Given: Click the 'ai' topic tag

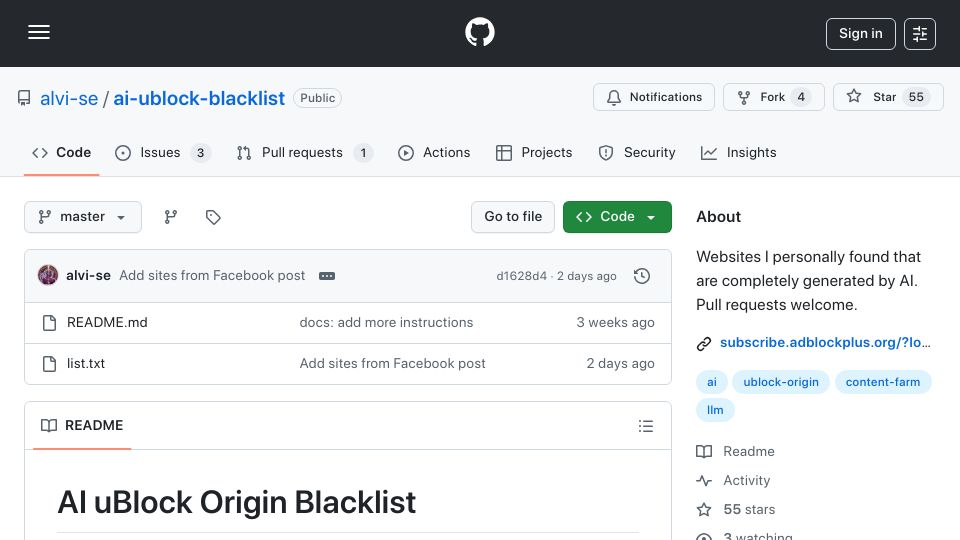Looking at the screenshot, I should [x=711, y=382].
